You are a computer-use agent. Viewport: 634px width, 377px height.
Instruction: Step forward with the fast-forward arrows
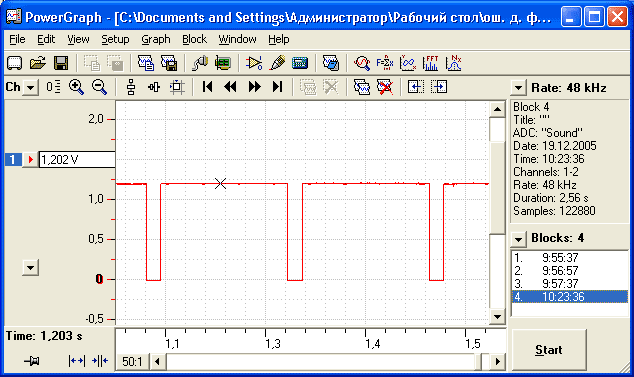(x=254, y=87)
